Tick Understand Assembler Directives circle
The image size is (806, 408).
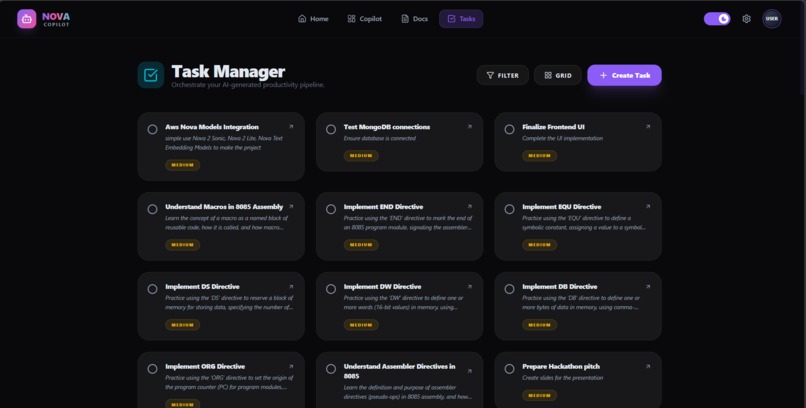pos(331,369)
